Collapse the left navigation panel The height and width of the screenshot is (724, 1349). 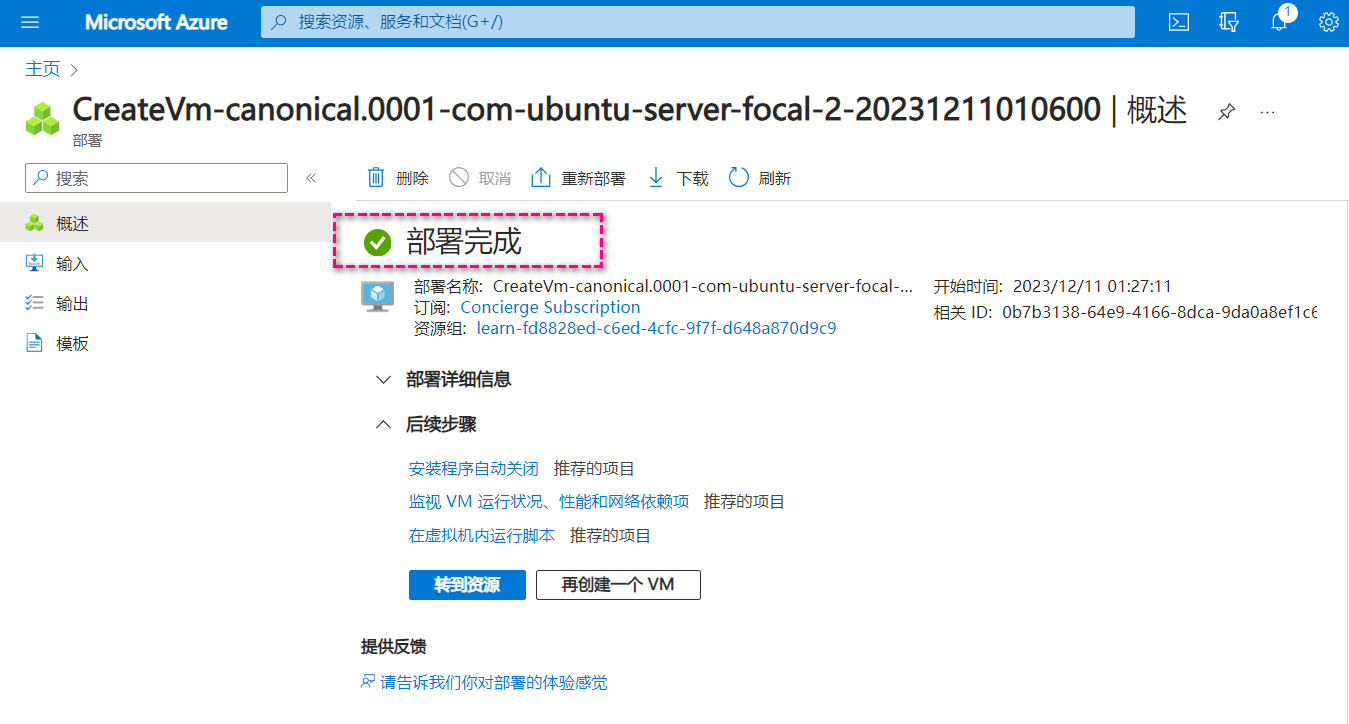(311, 178)
